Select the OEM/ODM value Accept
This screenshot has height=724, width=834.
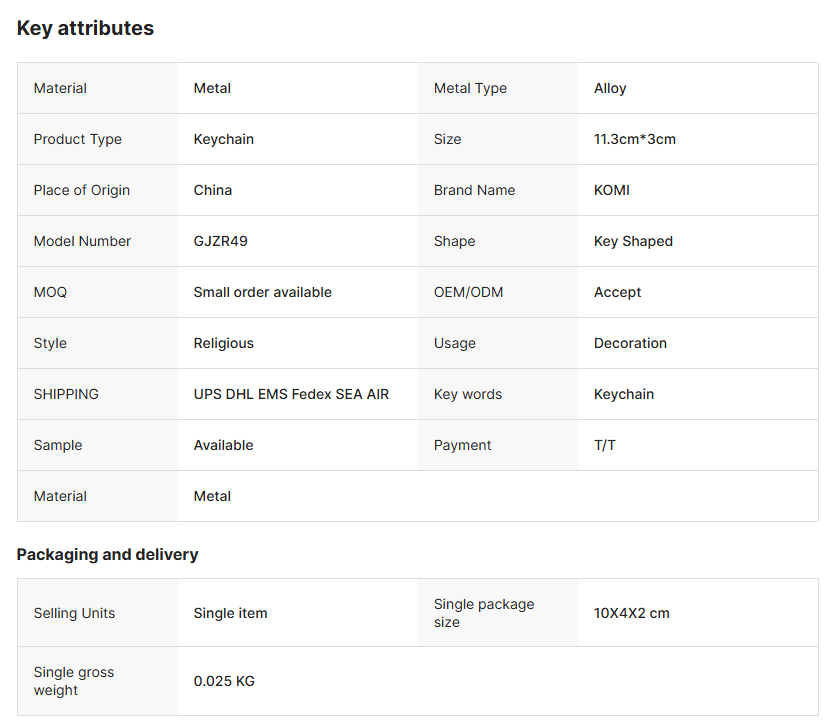click(x=617, y=293)
